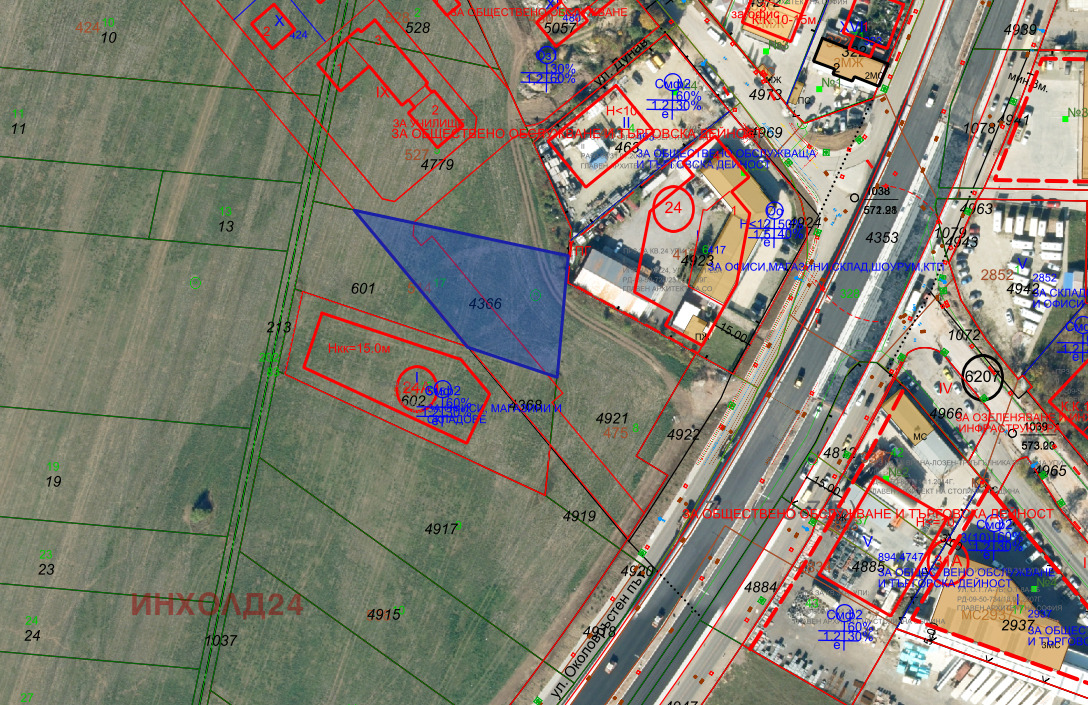Select parcel label 601

(363, 289)
